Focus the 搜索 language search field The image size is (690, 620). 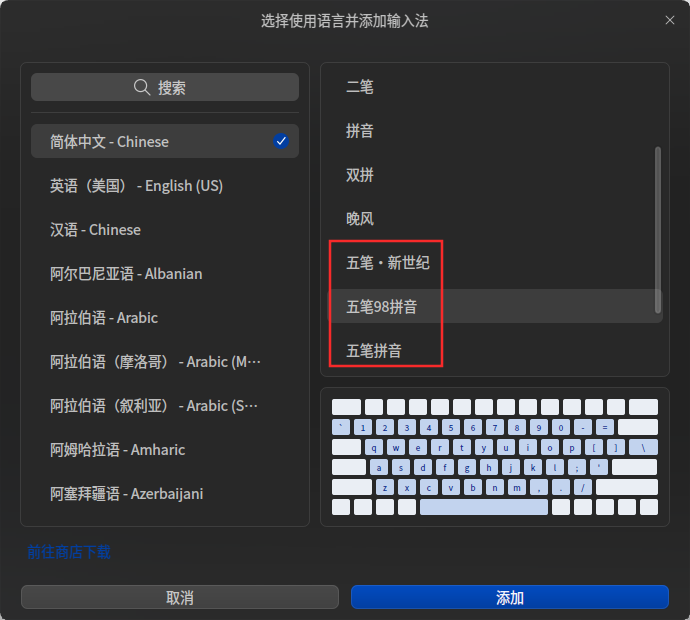[165, 87]
